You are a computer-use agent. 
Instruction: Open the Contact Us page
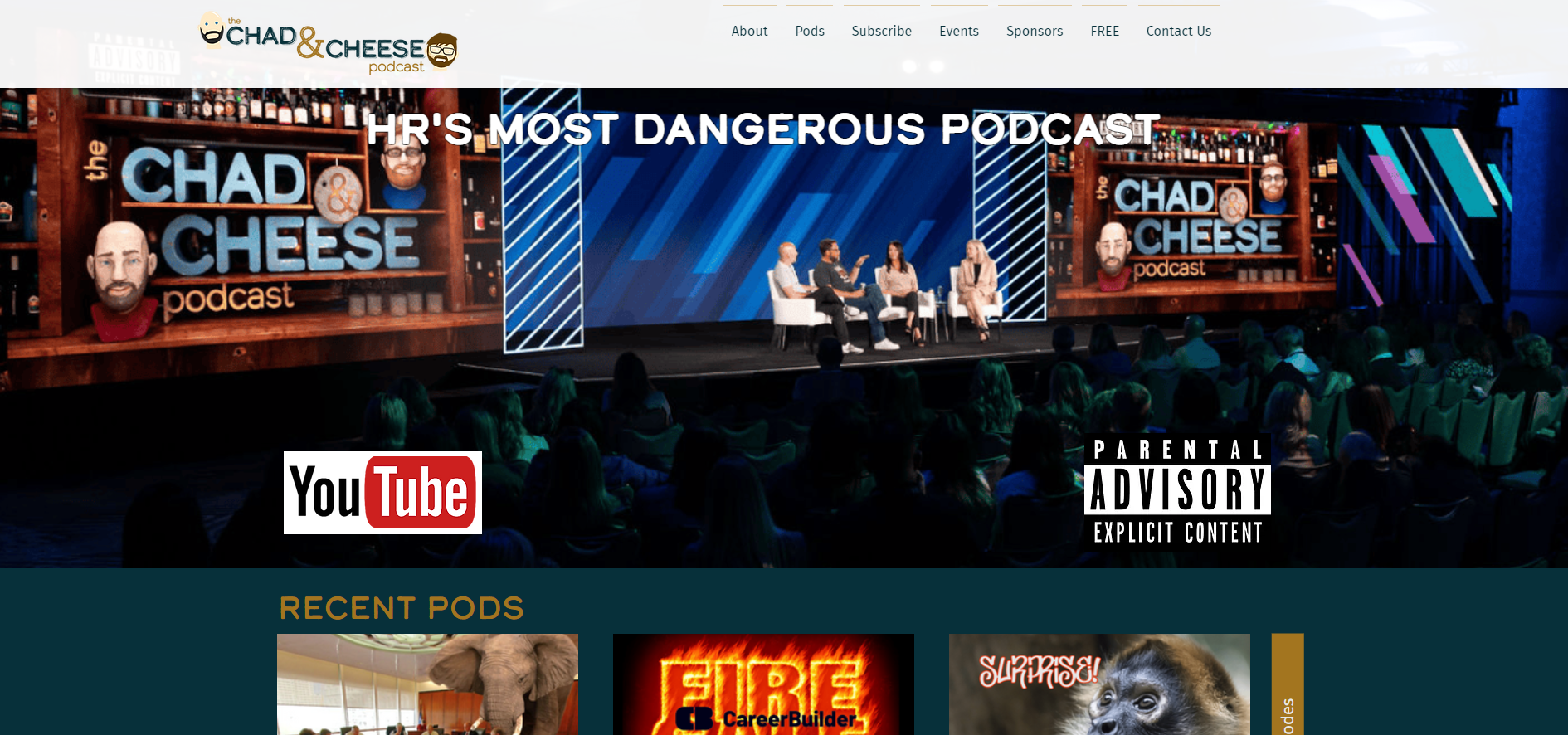1178,31
